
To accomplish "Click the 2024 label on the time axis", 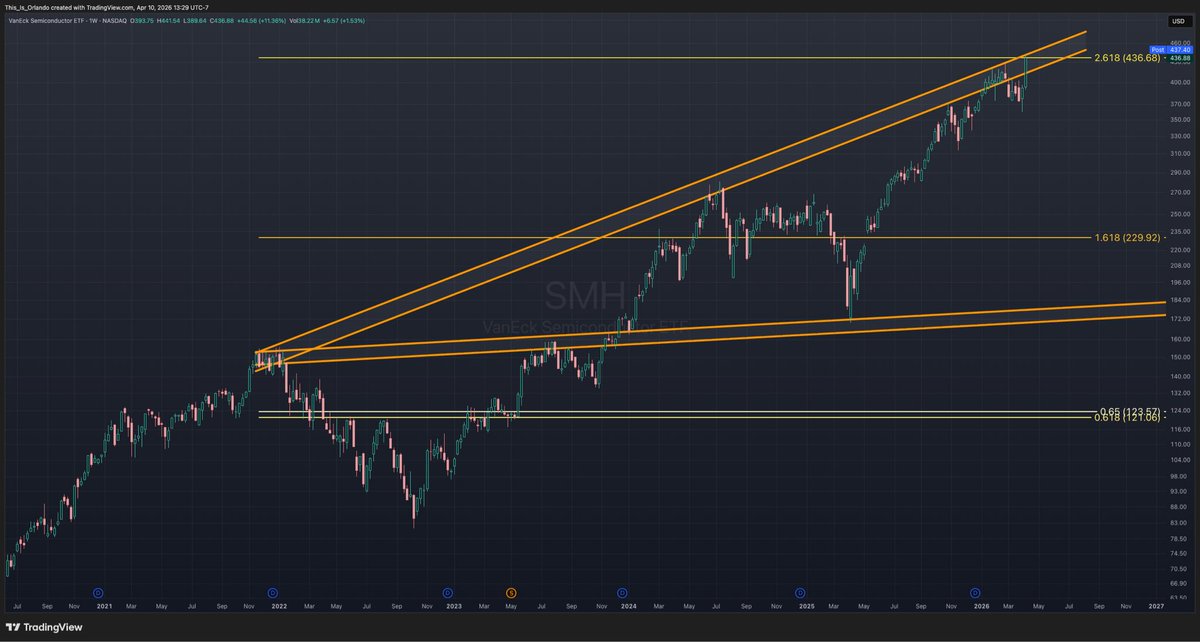I will pyautogui.click(x=628, y=606).
